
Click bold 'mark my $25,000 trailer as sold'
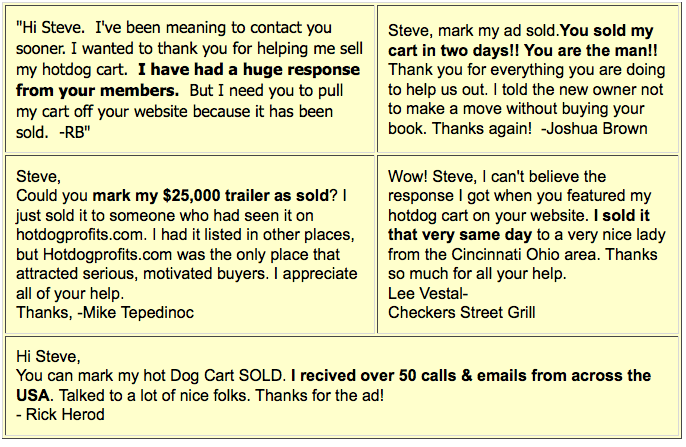(x=210, y=196)
